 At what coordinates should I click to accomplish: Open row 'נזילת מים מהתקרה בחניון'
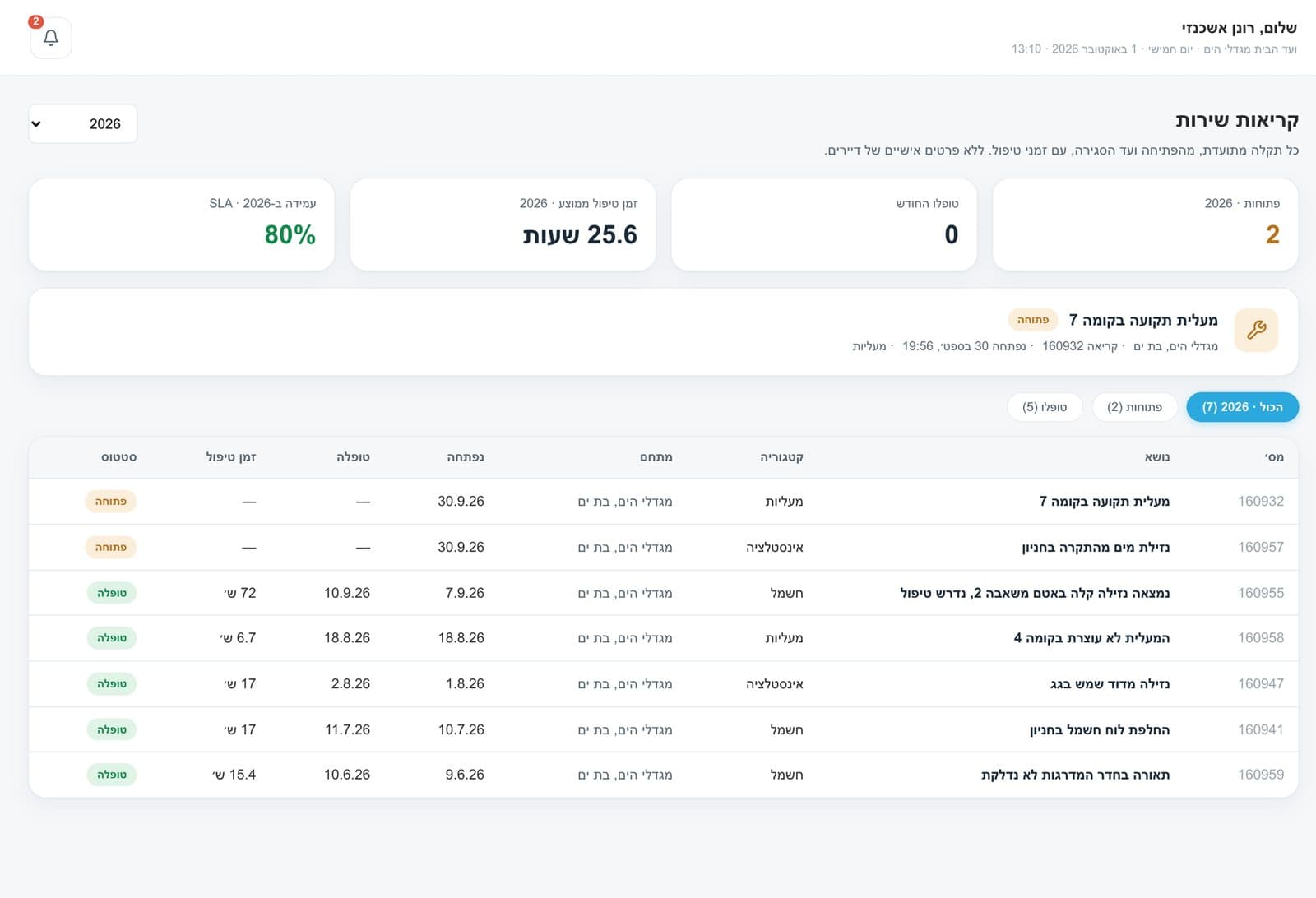pyautogui.click(x=663, y=547)
